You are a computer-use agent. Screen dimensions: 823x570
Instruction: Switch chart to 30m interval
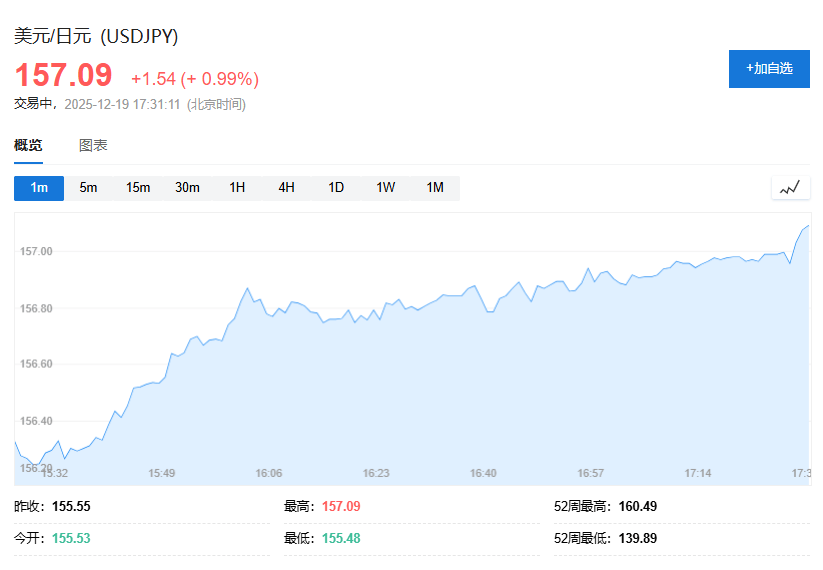coord(187,188)
